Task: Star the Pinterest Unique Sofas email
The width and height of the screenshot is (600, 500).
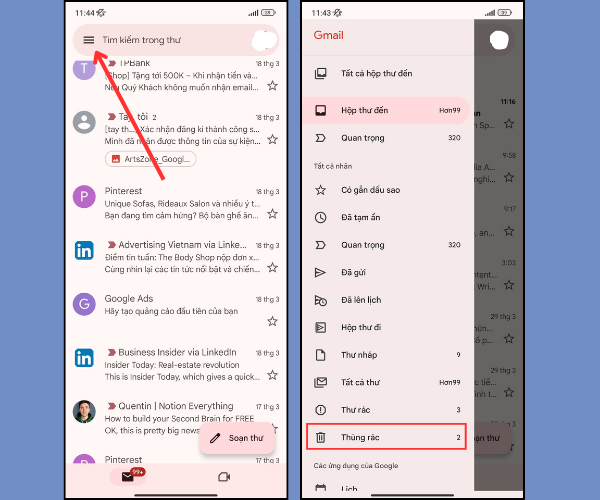Action: tap(272, 213)
